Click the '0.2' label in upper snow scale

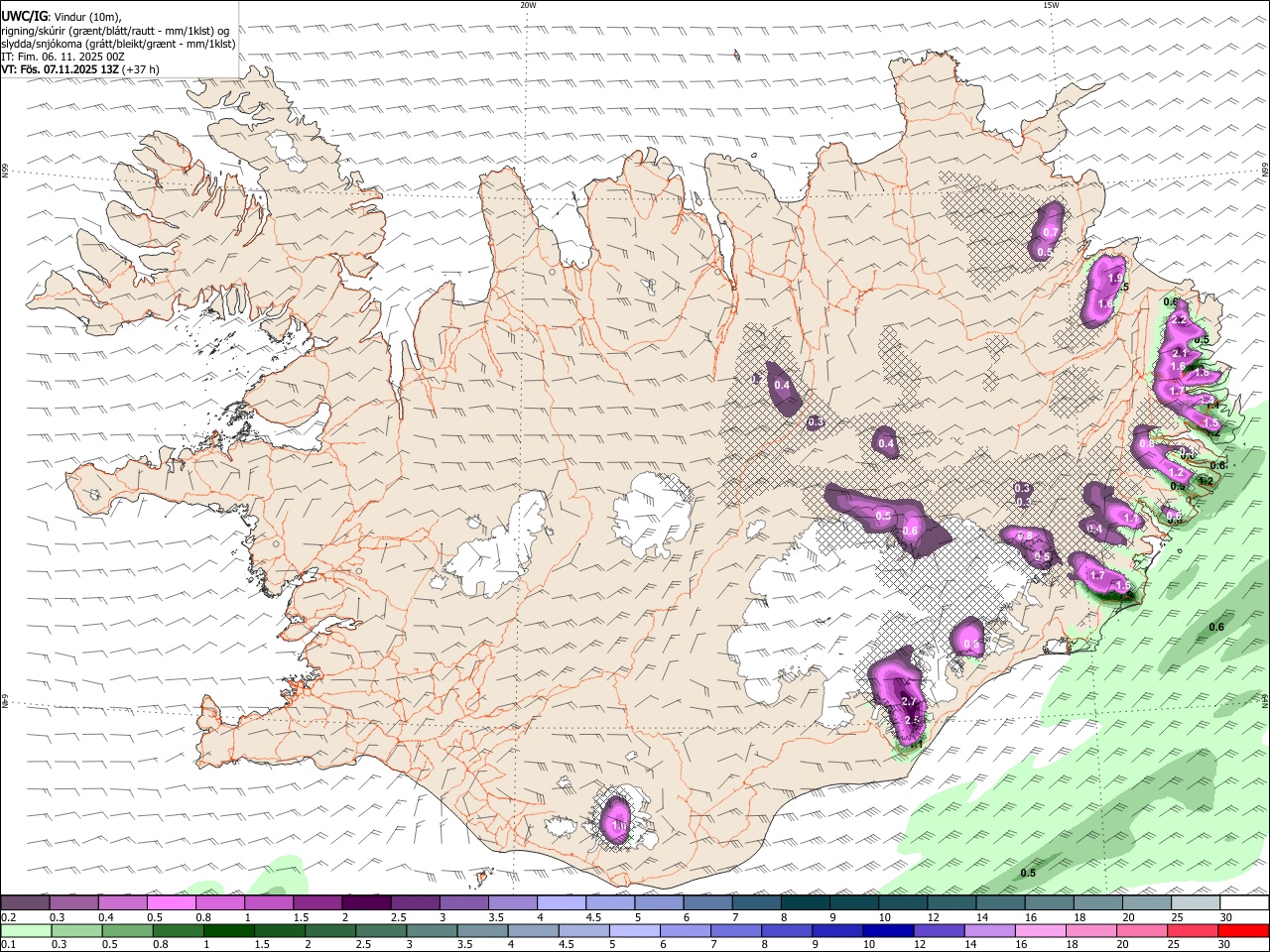click(8, 917)
